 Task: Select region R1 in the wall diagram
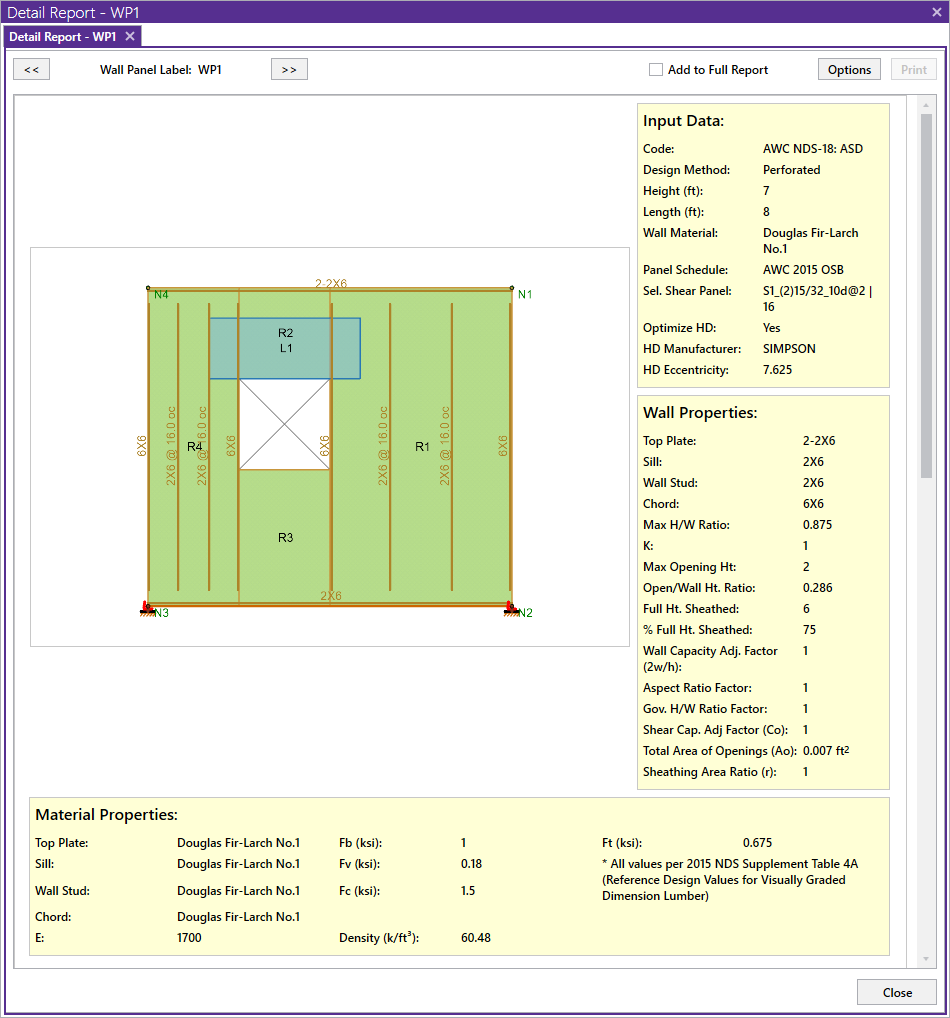point(422,446)
